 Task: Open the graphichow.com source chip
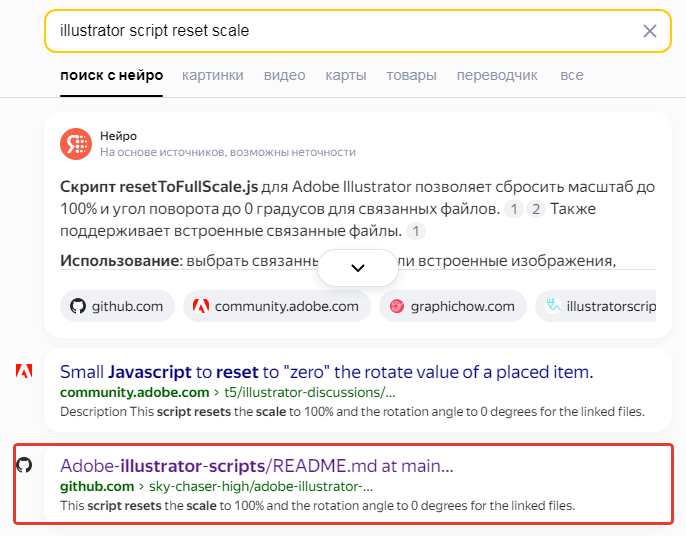click(453, 307)
